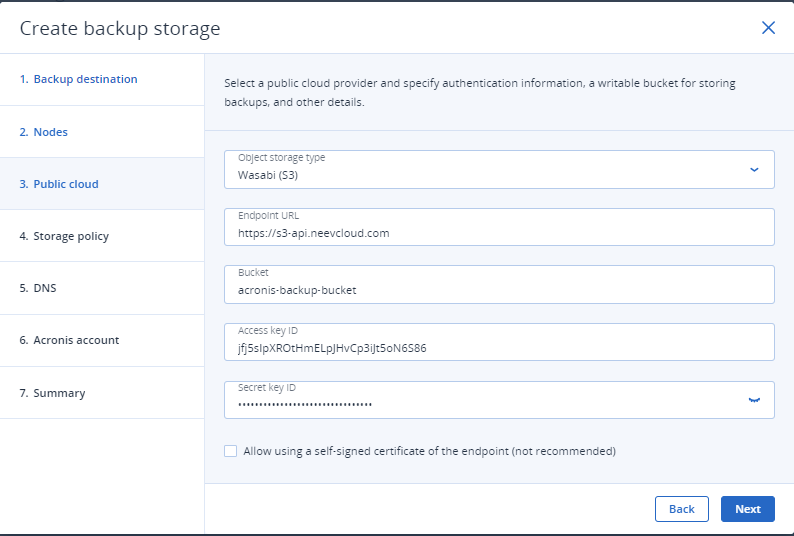794x536 pixels.
Task: Click the Back button
Action: [x=682, y=509]
